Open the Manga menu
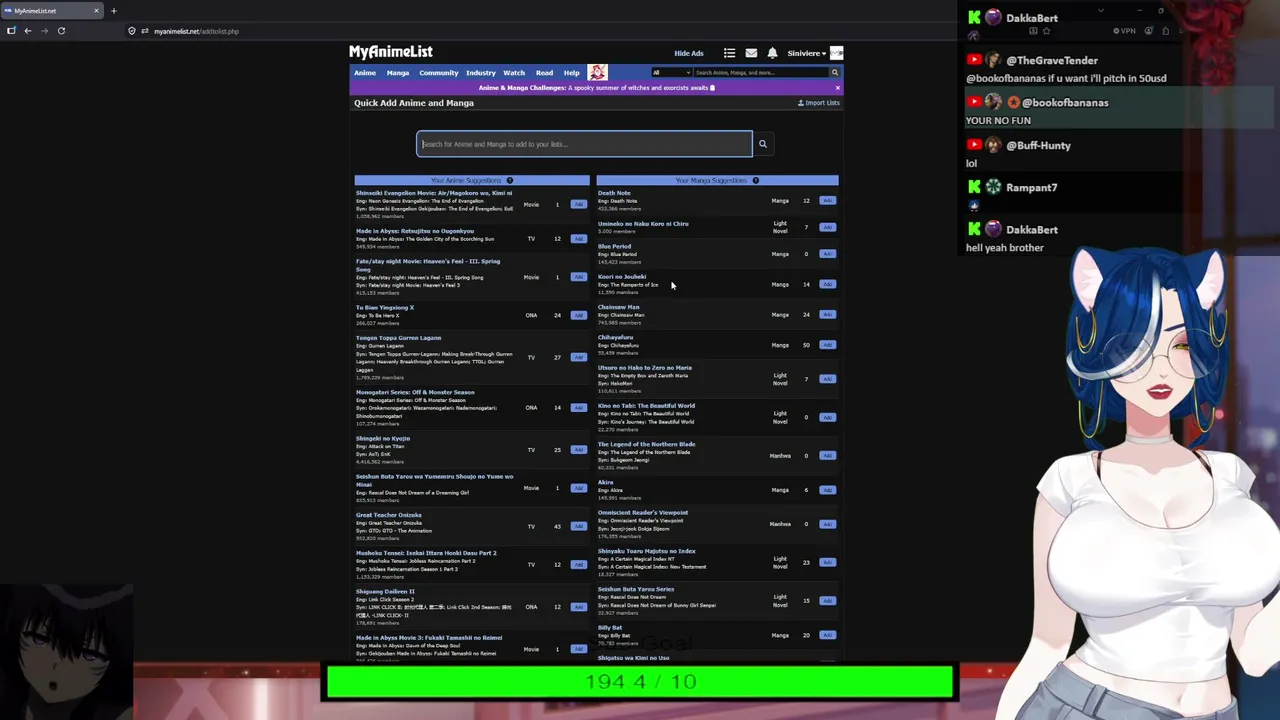 [x=398, y=73]
